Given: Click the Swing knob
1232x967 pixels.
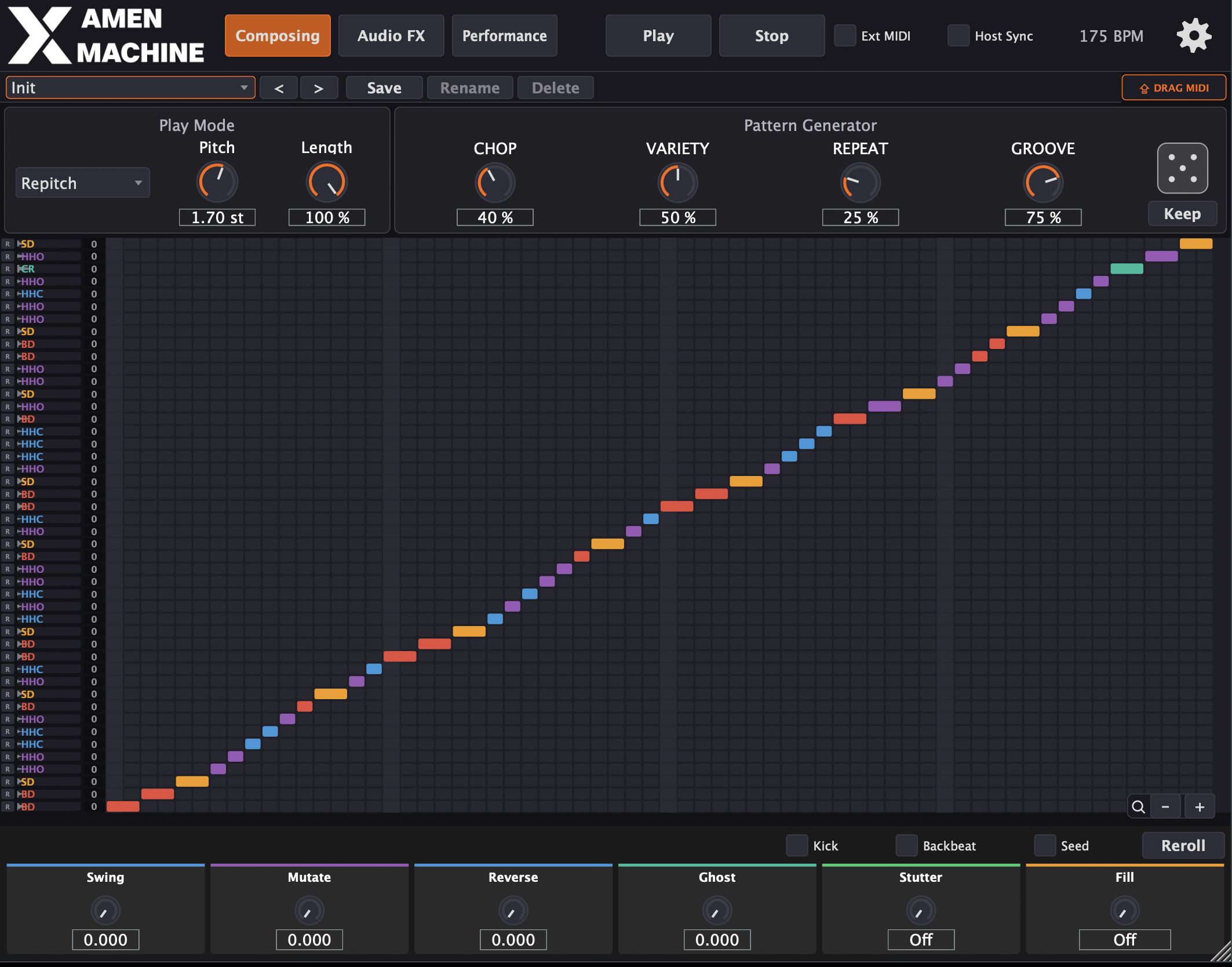Looking at the screenshot, I should 105,911.
